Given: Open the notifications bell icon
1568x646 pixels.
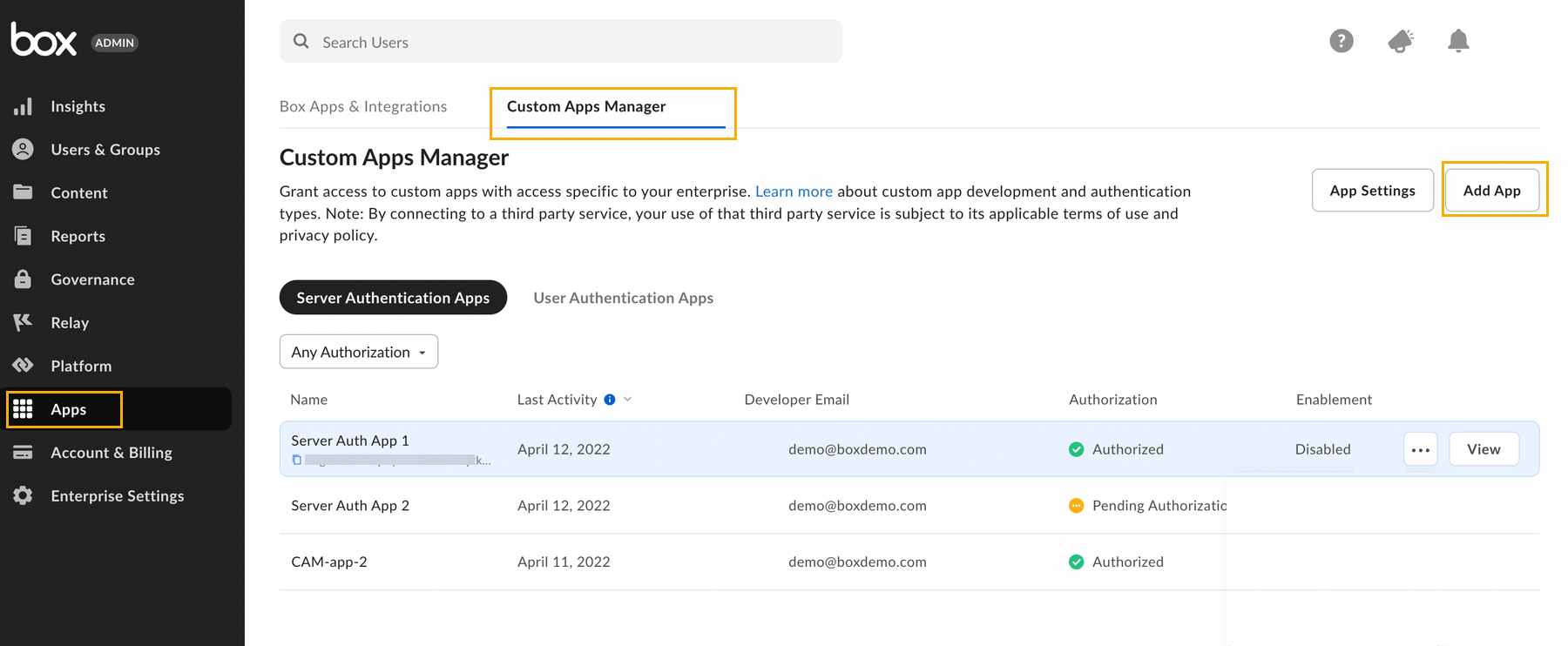Looking at the screenshot, I should coord(1457,41).
